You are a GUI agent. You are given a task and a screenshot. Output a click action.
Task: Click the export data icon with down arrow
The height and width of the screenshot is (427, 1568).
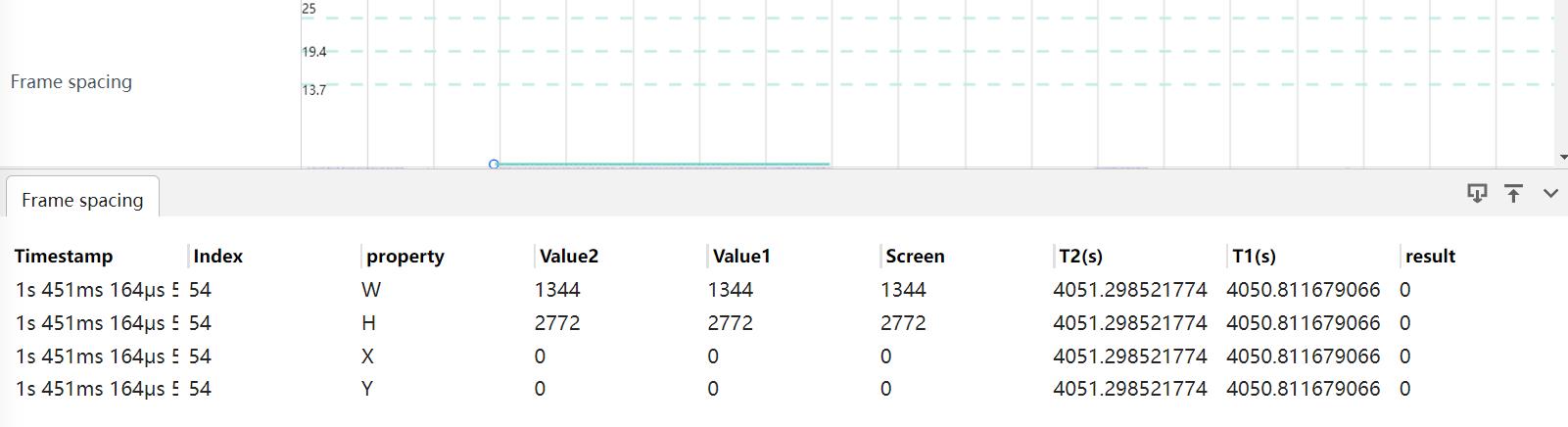point(1476,193)
